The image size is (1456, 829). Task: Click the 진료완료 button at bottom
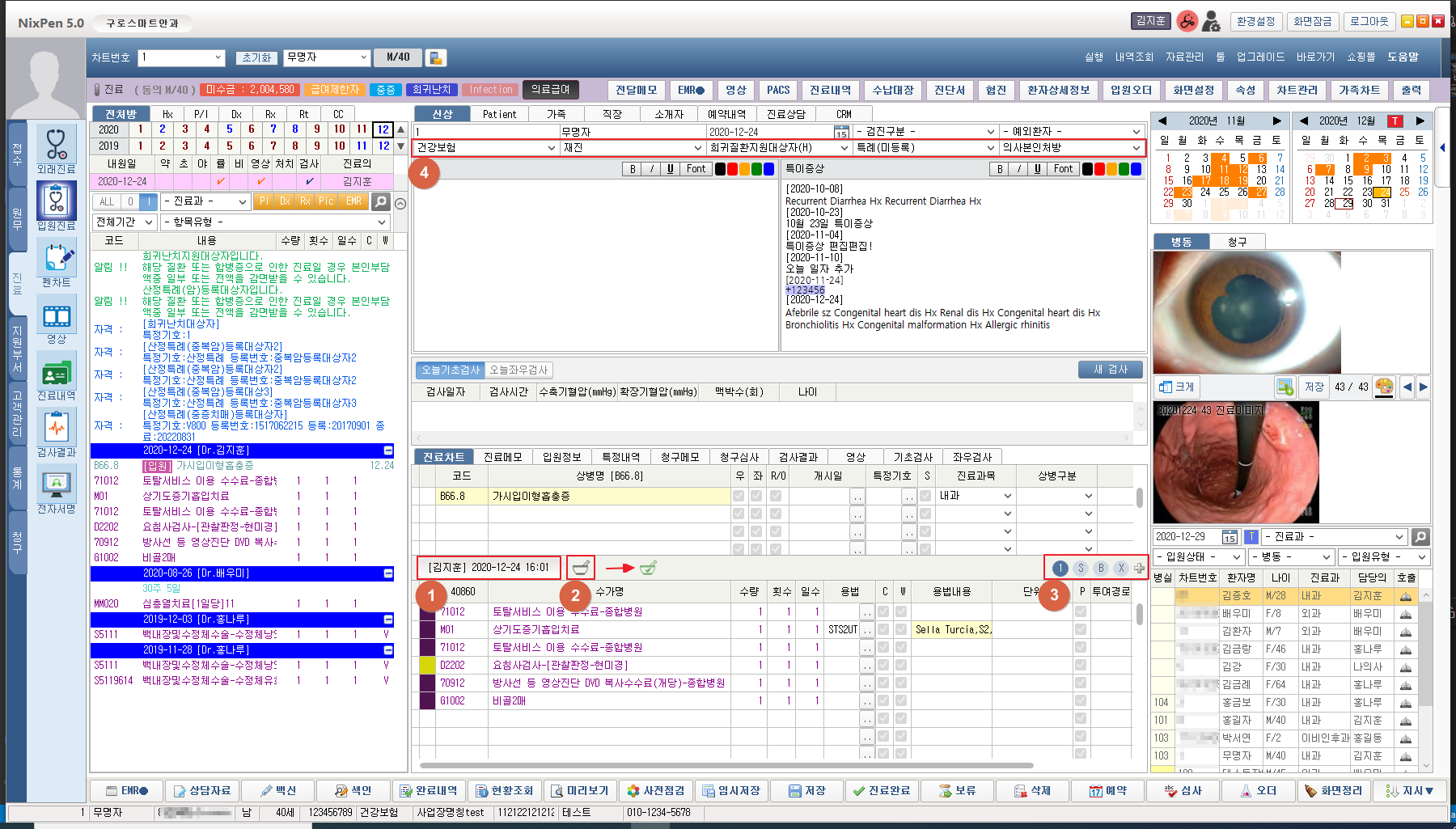pos(881,790)
